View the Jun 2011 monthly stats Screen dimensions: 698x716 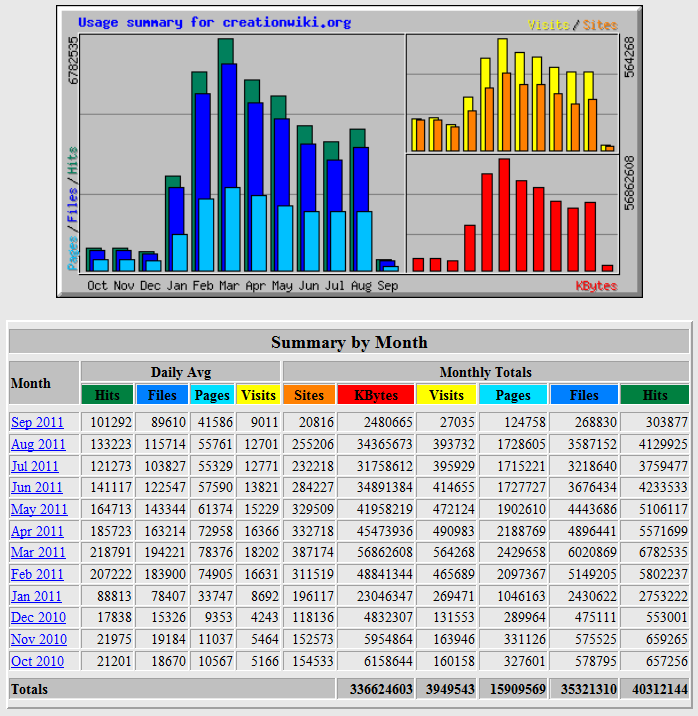click(36, 488)
